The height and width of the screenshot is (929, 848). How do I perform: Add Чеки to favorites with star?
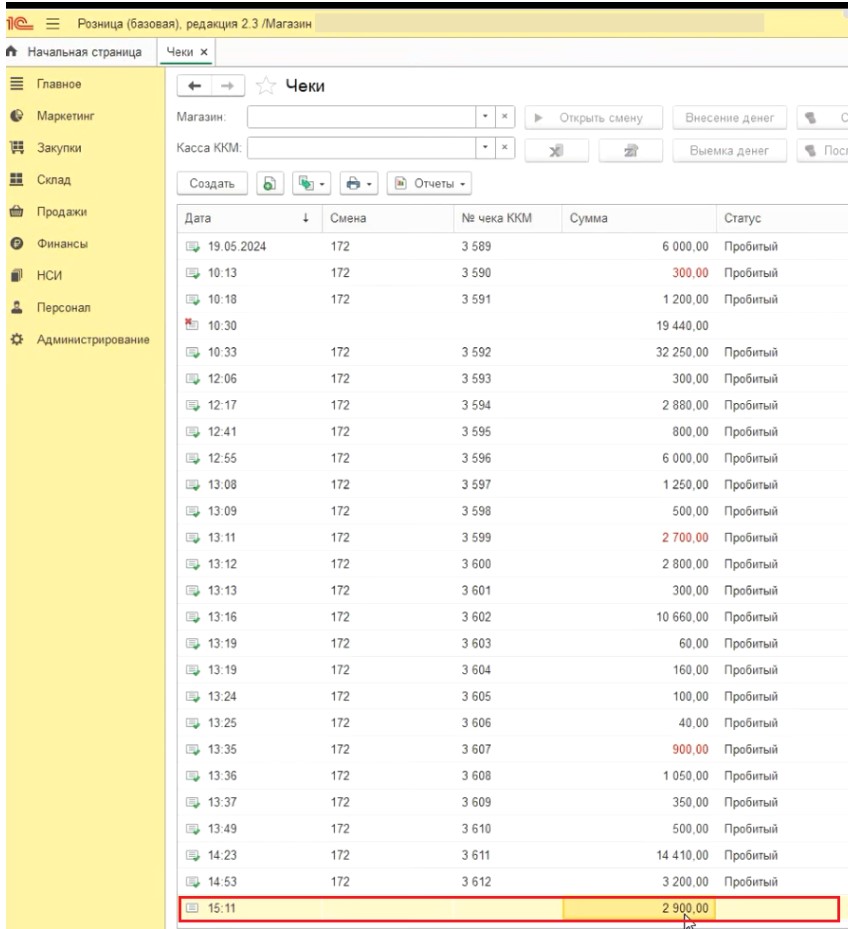[x=266, y=87]
